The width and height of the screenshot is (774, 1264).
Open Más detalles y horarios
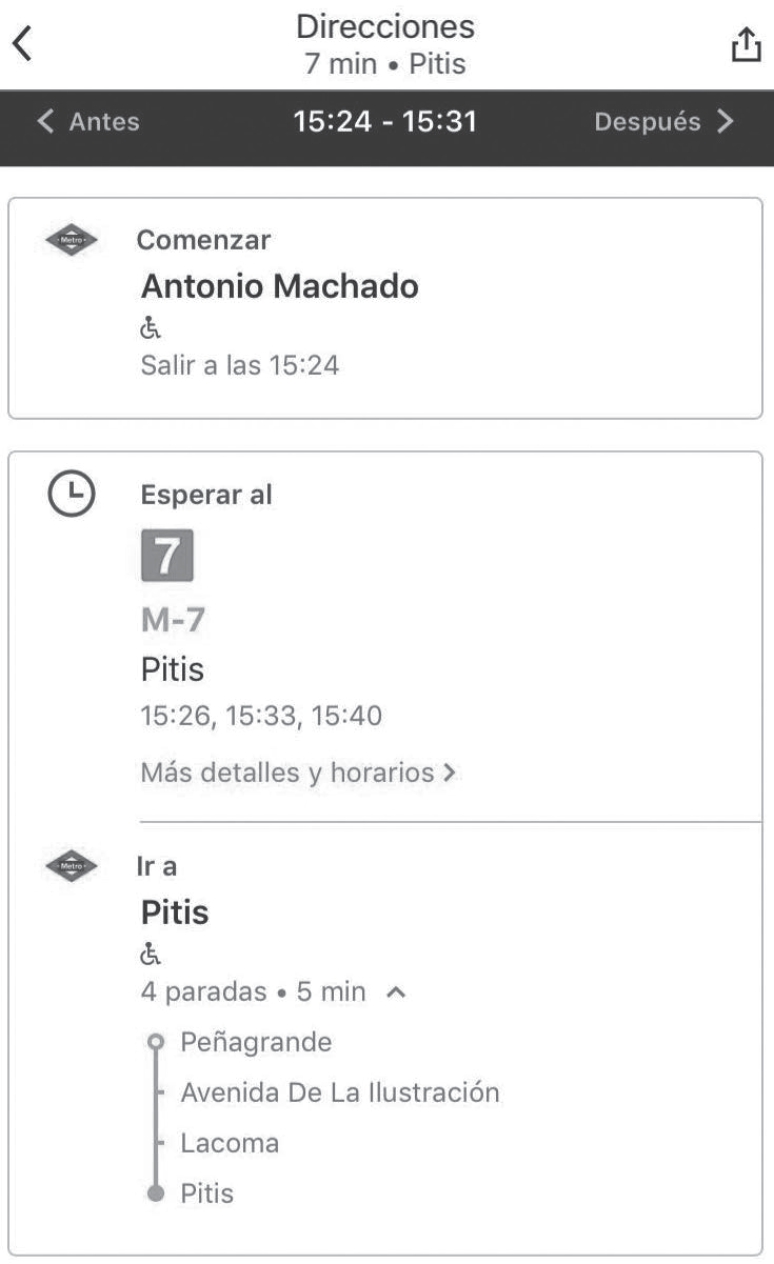288,772
